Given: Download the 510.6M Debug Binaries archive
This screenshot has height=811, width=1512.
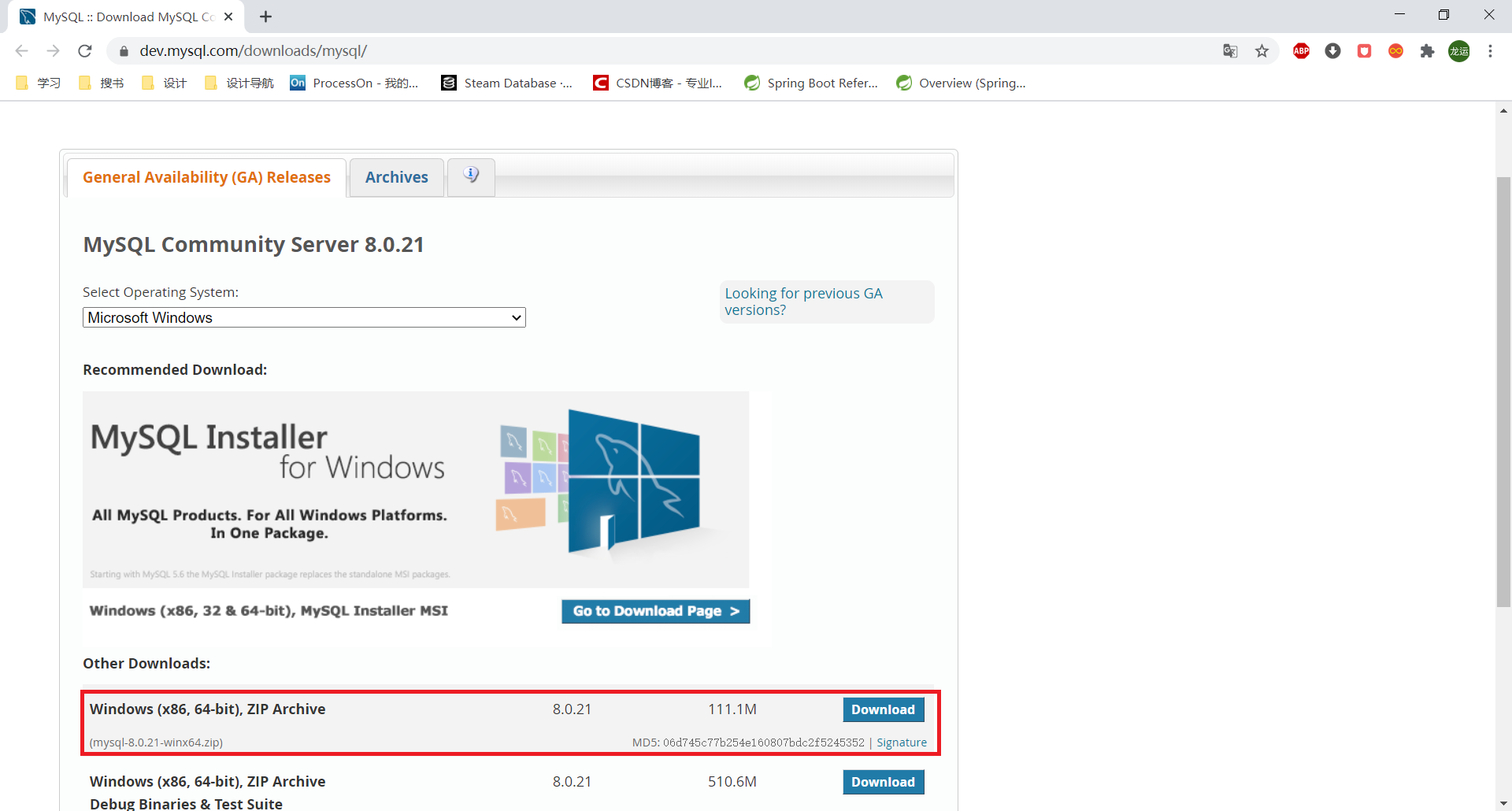Looking at the screenshot, I should (883, 782).
